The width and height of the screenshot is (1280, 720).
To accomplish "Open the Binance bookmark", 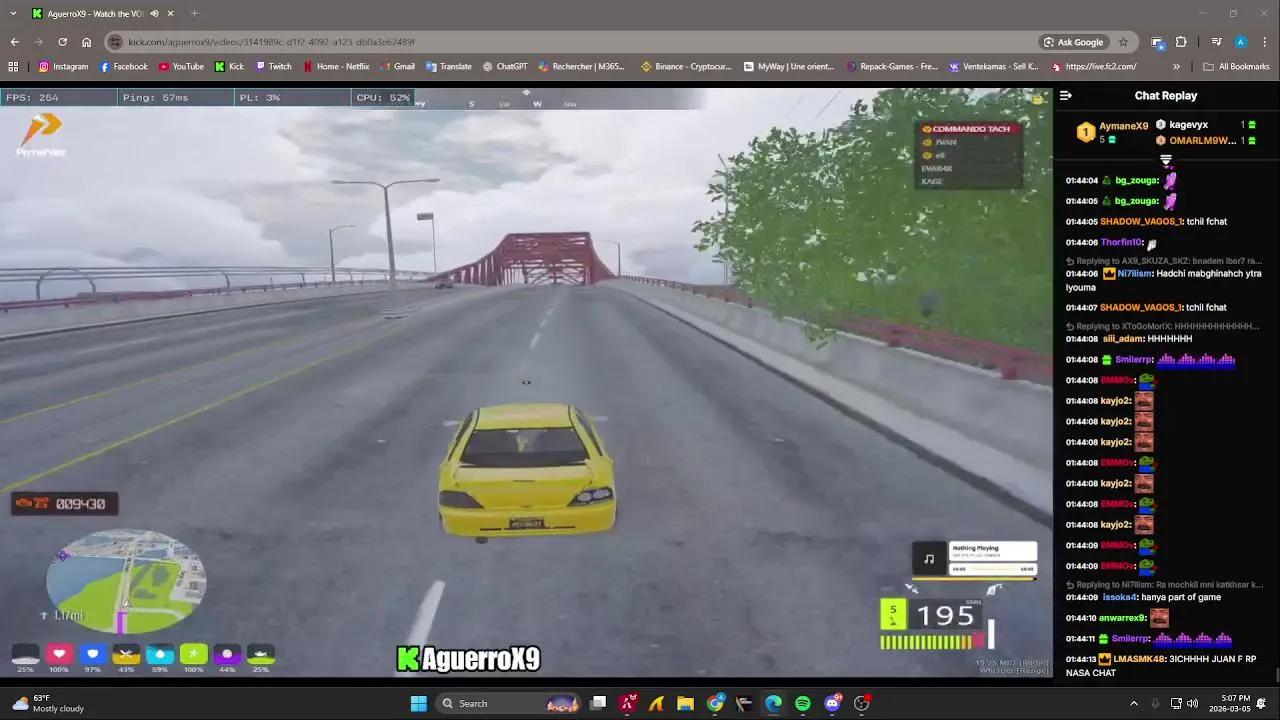I will [686, 67].
